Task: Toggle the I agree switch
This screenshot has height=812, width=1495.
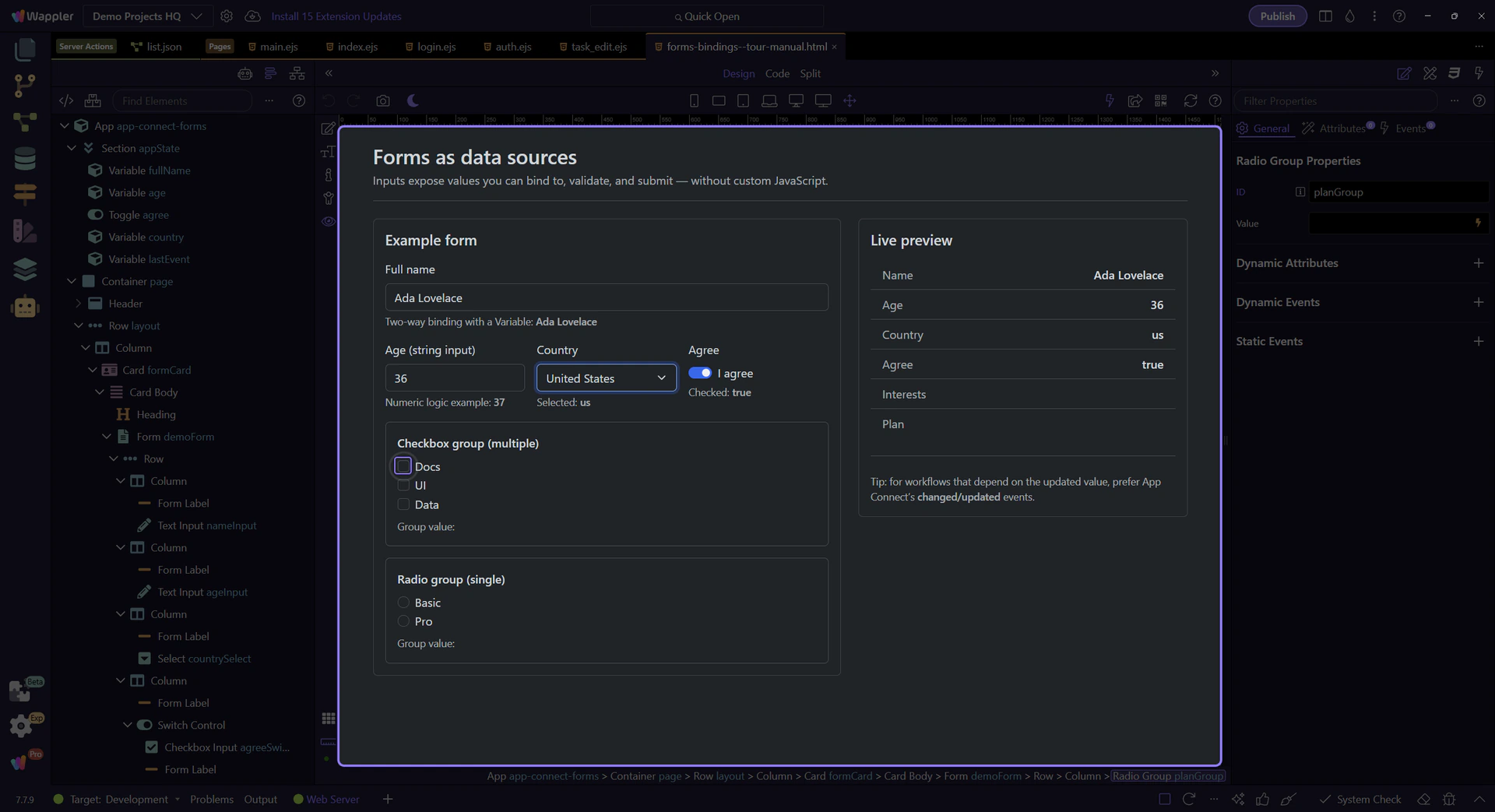Action: point(700,373)
